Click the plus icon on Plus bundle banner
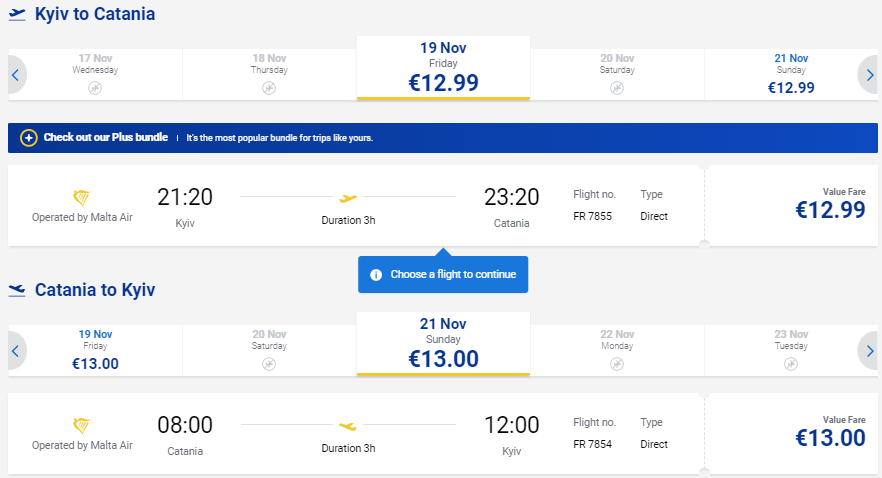This screenshot has width=882, height=478. (x=29, y=138)
